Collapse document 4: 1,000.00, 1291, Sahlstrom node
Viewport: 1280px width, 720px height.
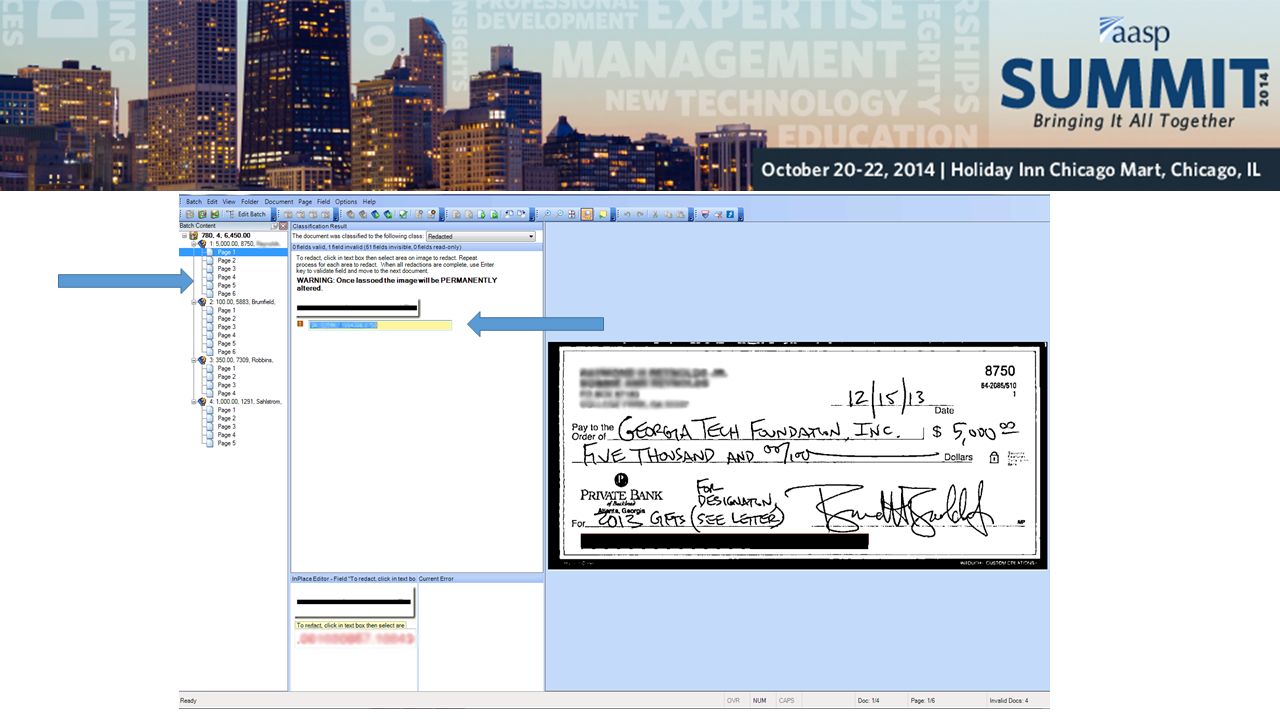point(194,401)
